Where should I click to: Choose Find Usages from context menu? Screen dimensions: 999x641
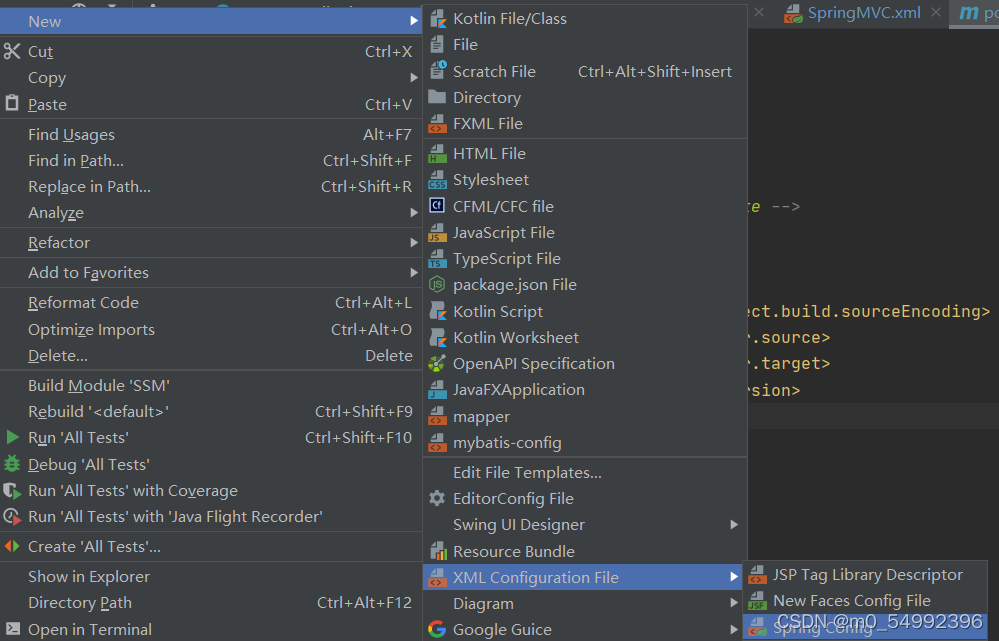(210, 134)
